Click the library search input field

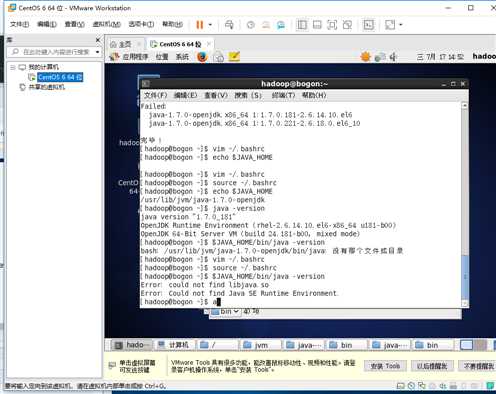point(53,52)
